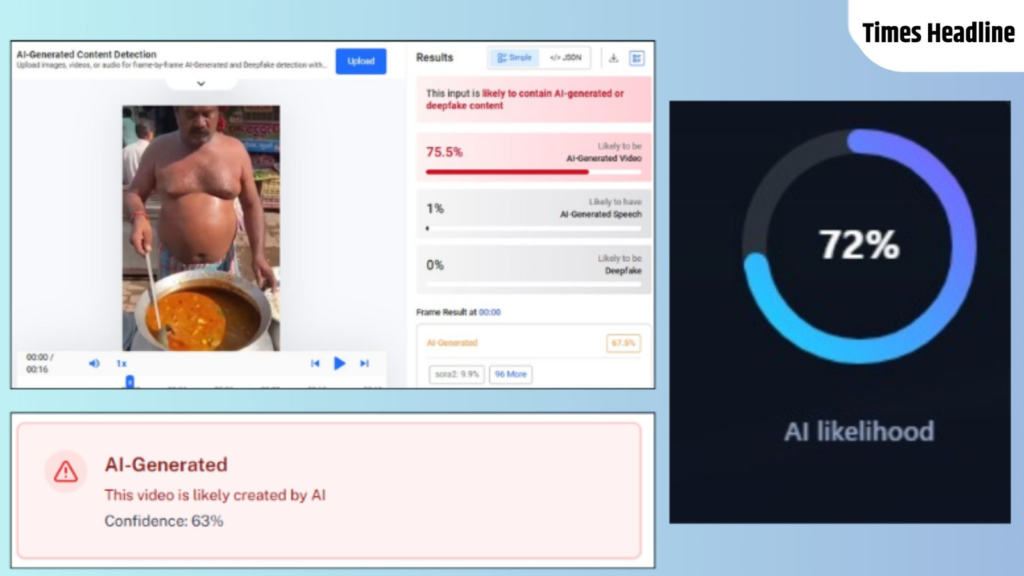
Task: Switch results to JSON view
Action: point(565,58)
